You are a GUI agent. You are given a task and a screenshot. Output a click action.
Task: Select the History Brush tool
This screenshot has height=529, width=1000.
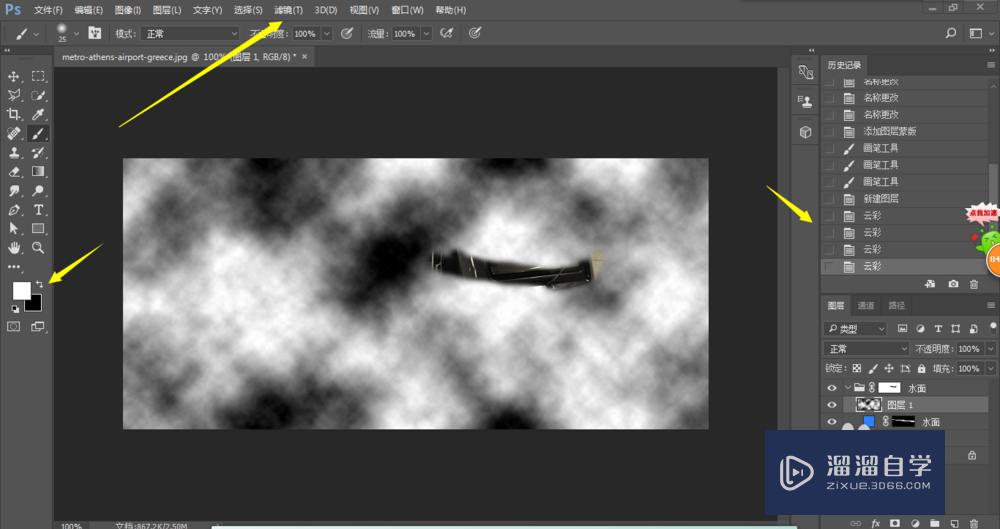click(38, 153)
